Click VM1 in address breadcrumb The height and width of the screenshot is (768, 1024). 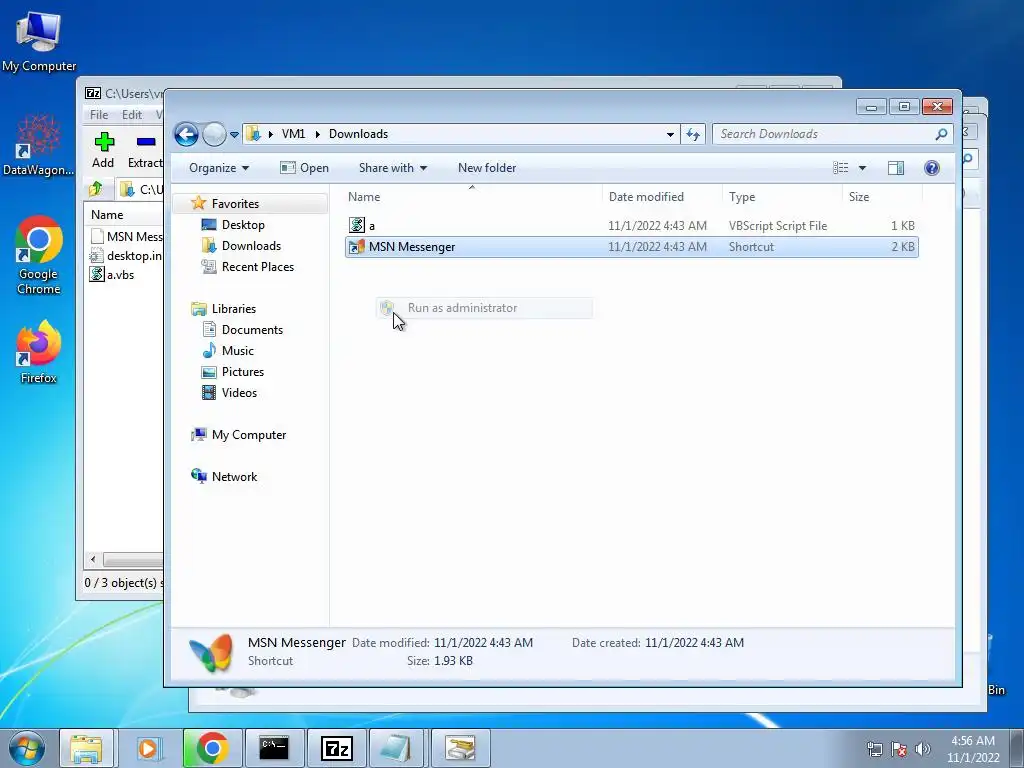click(x=293, y=134)
